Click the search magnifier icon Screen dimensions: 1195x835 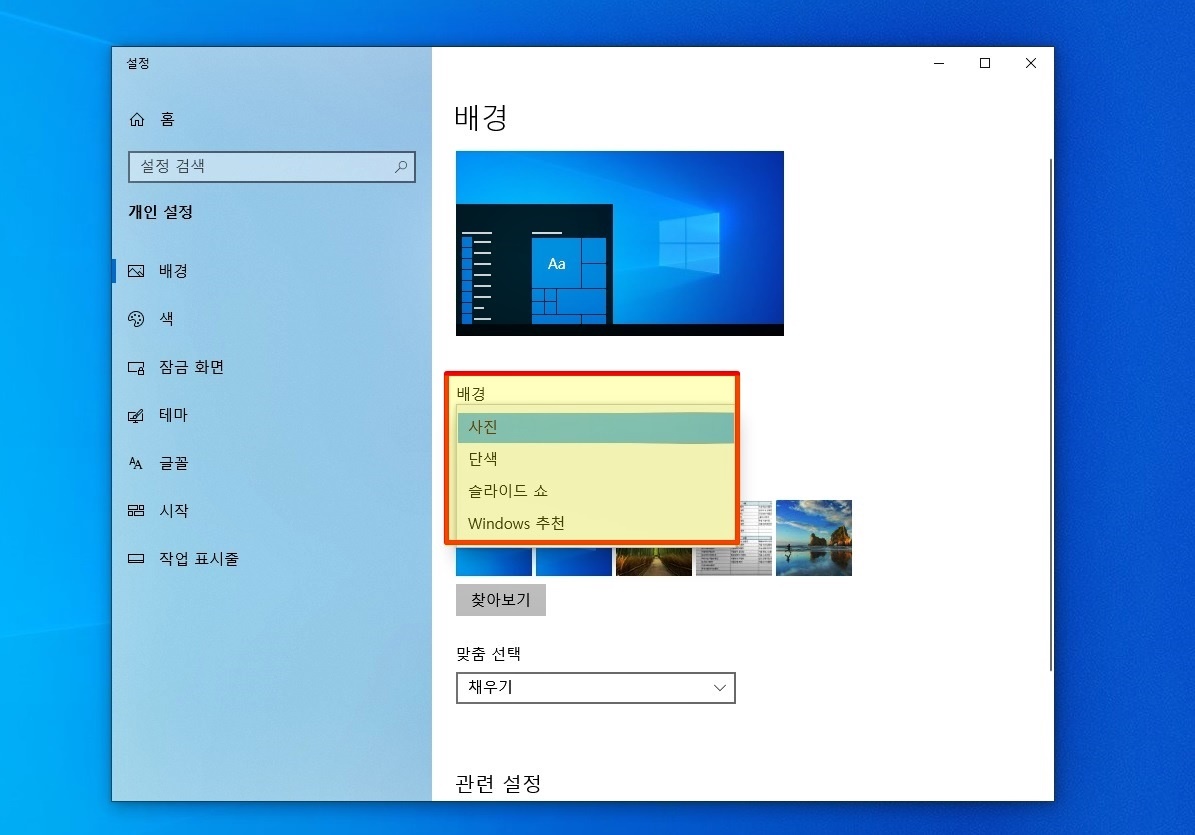(401, 166)
